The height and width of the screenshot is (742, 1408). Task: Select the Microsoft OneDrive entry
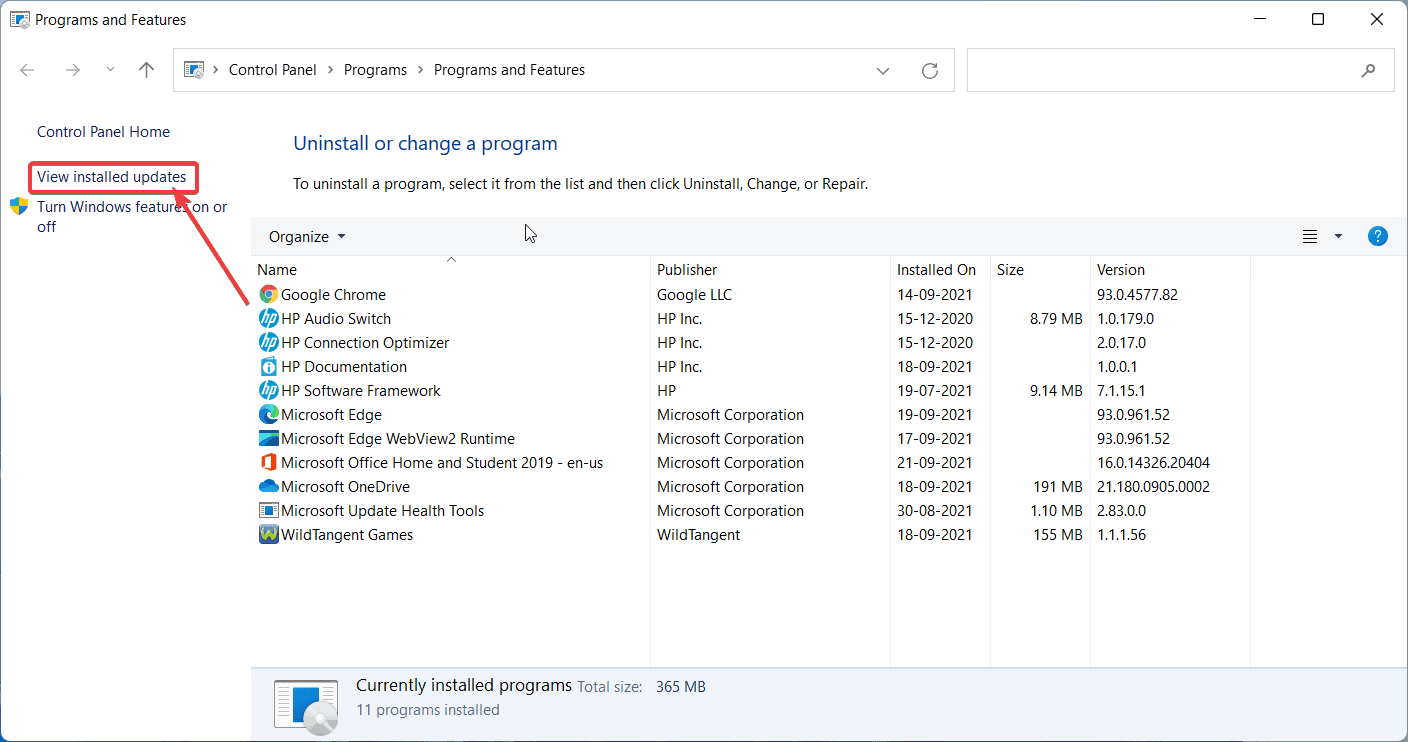pyautogui.click(x=346, y=486)
